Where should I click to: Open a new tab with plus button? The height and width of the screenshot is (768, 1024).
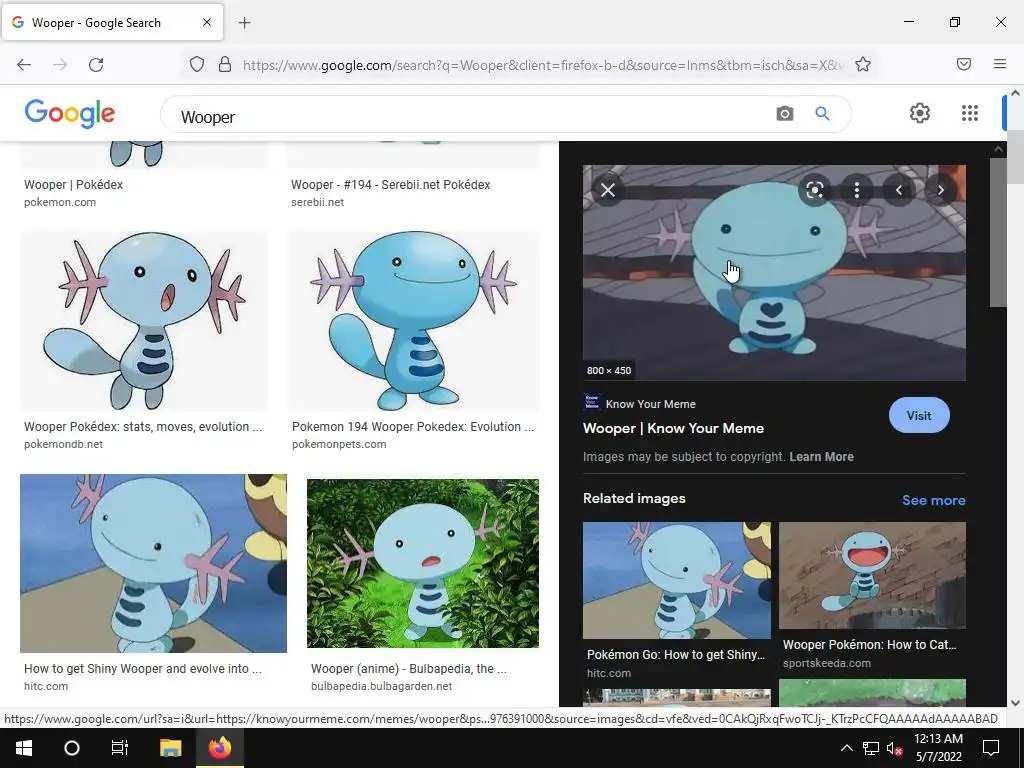pyautogui.click(x=244, y=23)
